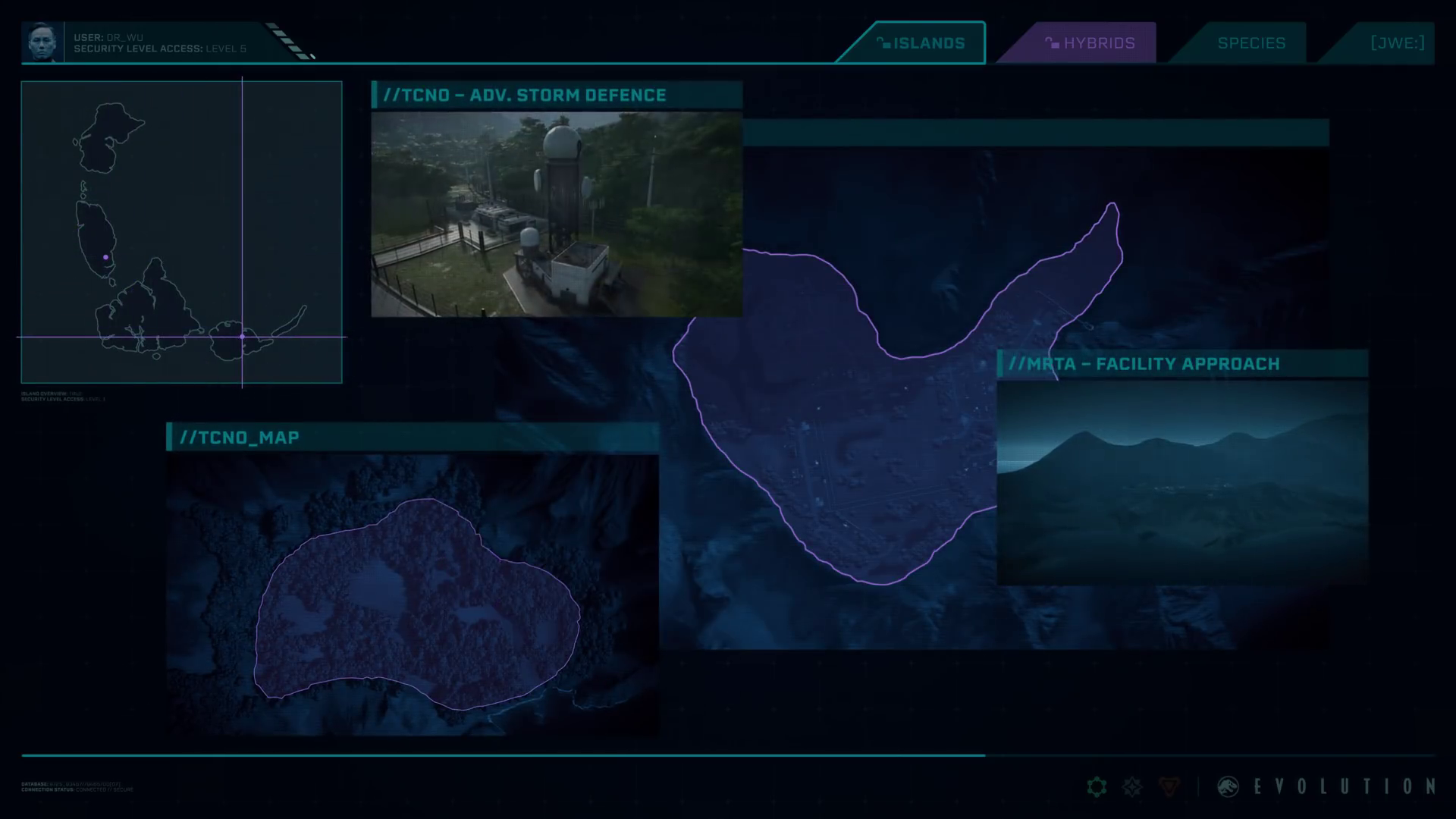Click the teal progress bar at bottom
1456x819 pixels.
504,755
